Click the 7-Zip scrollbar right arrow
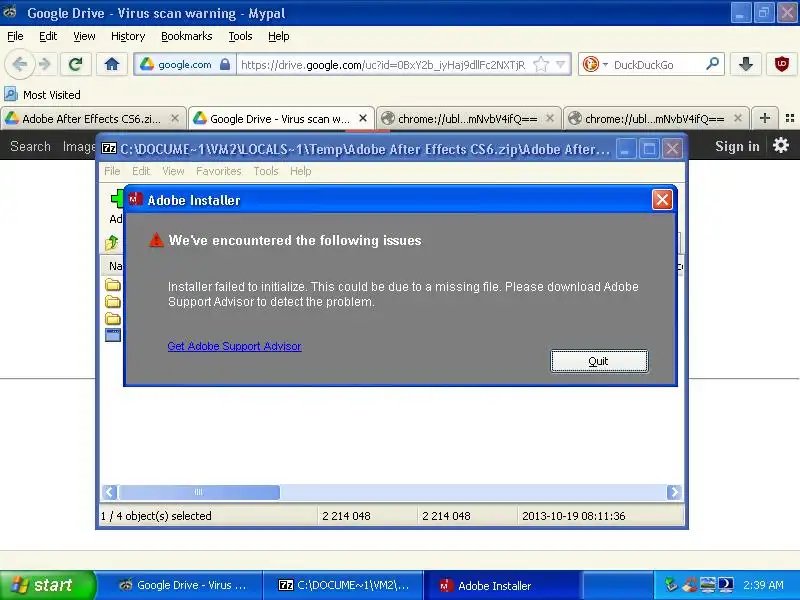Screen dimensions: 800x600 click(673, 492)
